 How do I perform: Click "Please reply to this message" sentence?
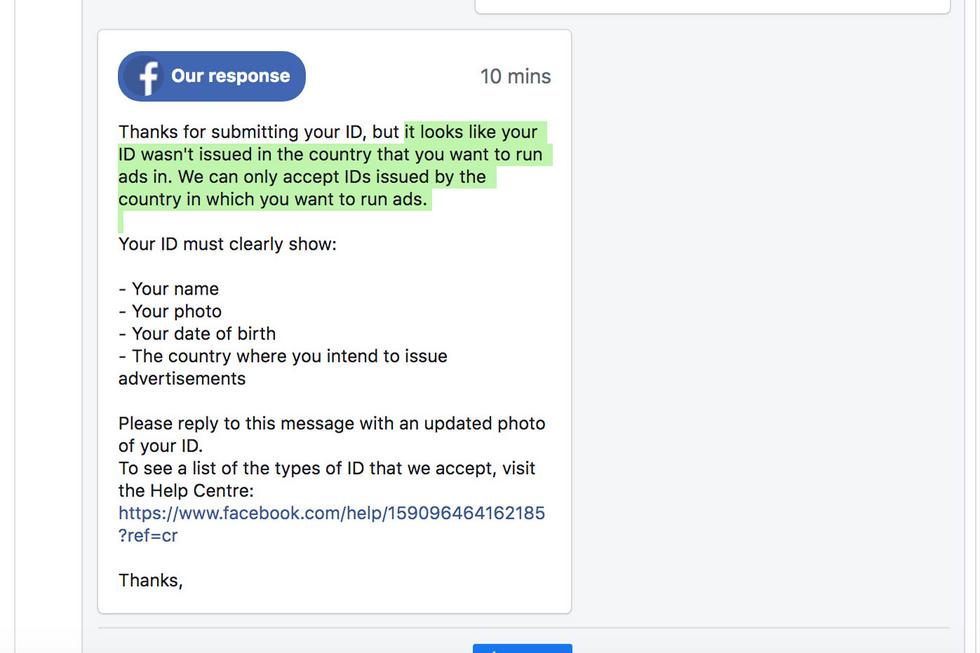click(331, 423)
